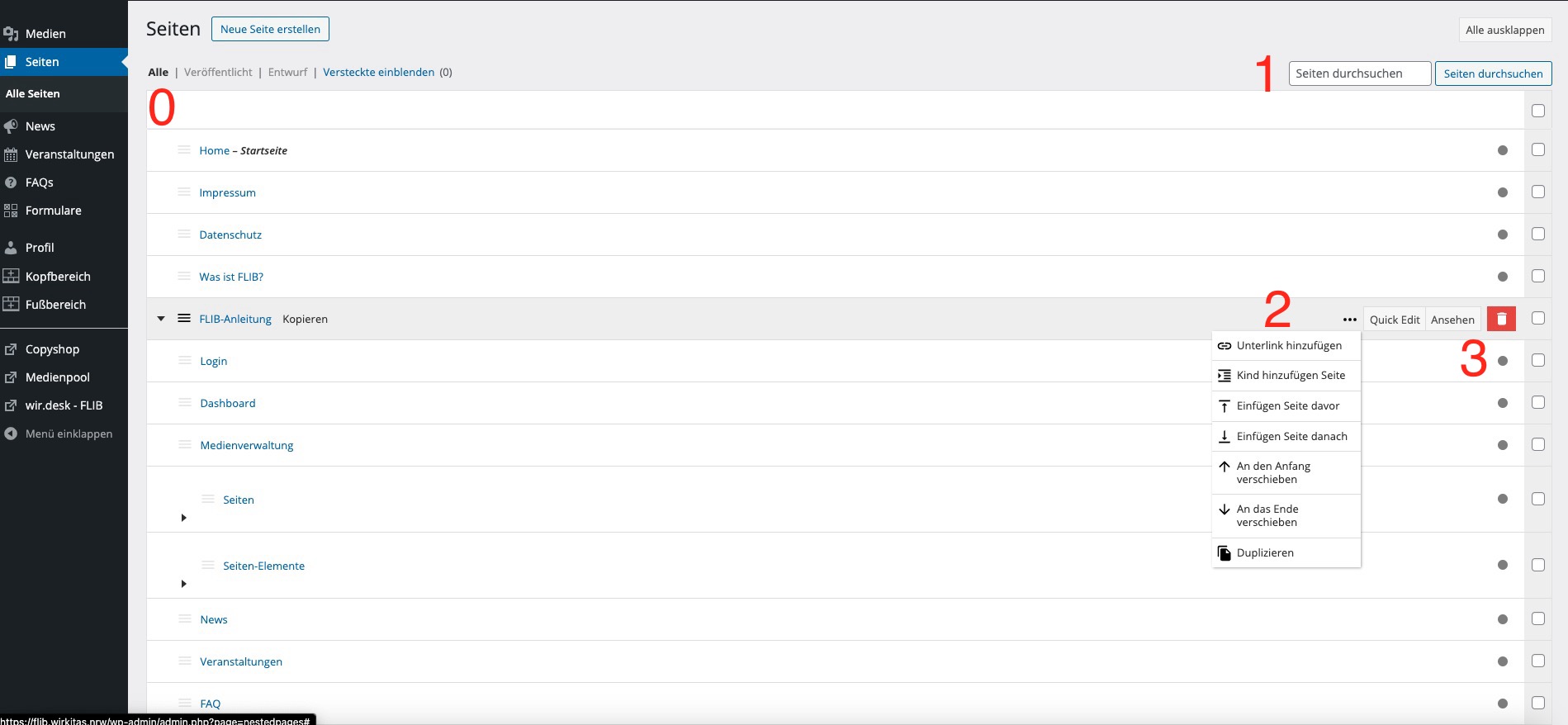This screenshot has height=725, width=1568.
Task: Open Veranstaltungen calendar icon in sidebar
Action: (x=11, y=154)
